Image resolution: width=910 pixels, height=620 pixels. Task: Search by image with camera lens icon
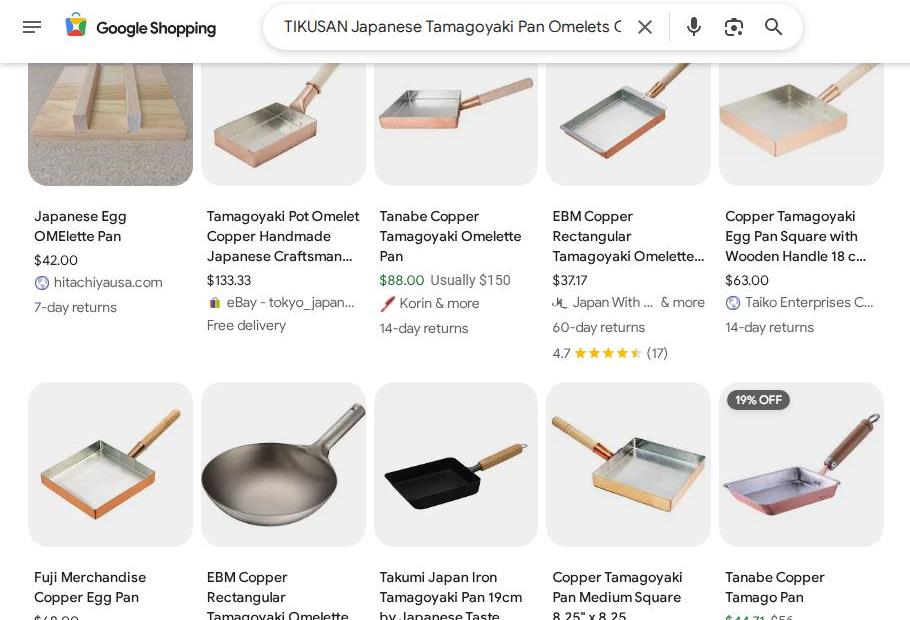point(734,27)
